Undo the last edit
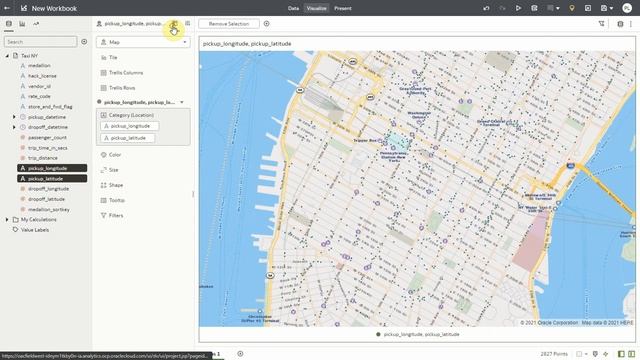640x360 pixels. pos(486,8)
